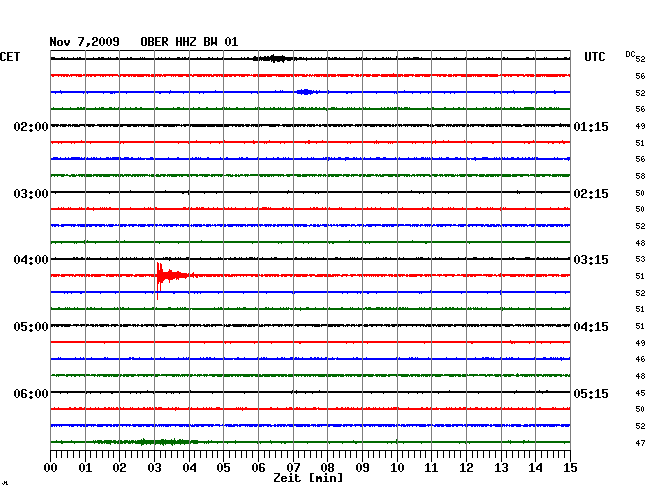The width and height of the screenshot is (650, 494).
Task: Click the '10' minute axis label
Action: click(x=397, y=467)
